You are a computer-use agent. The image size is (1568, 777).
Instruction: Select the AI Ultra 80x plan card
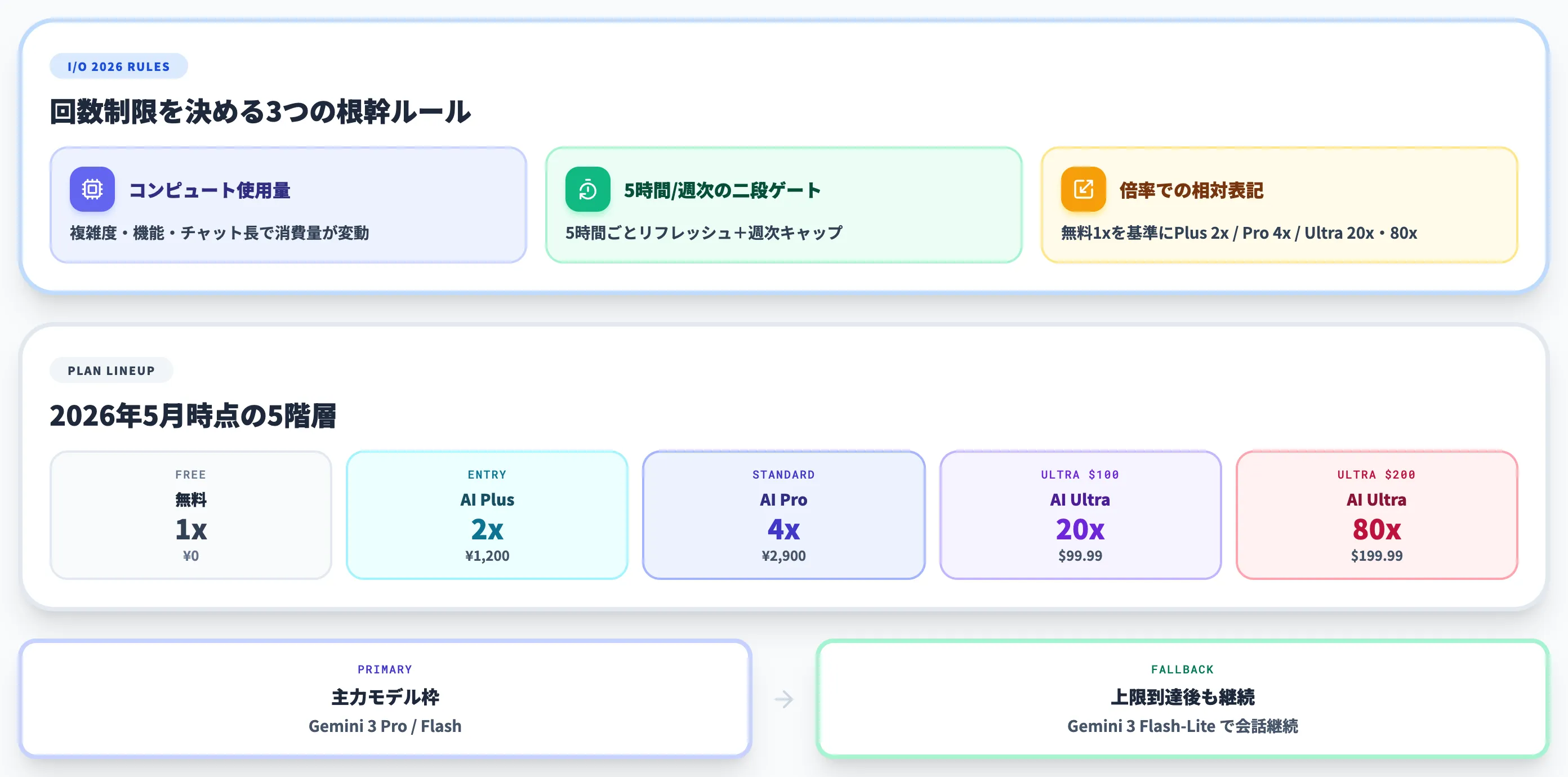(x=1377, y=515)
